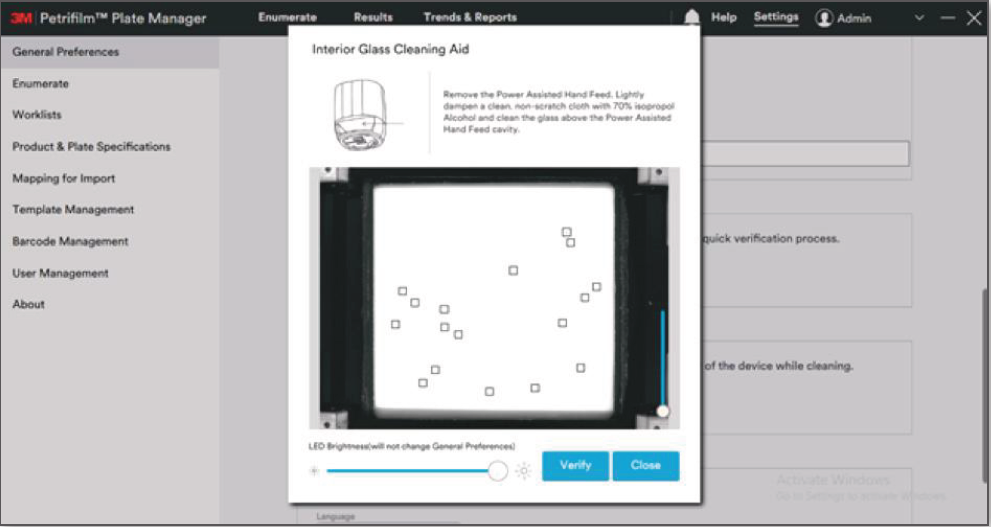The width and height of the screenshot is (991, 527).
Task: Open Trends & Reports
Action: click(470, 17)
